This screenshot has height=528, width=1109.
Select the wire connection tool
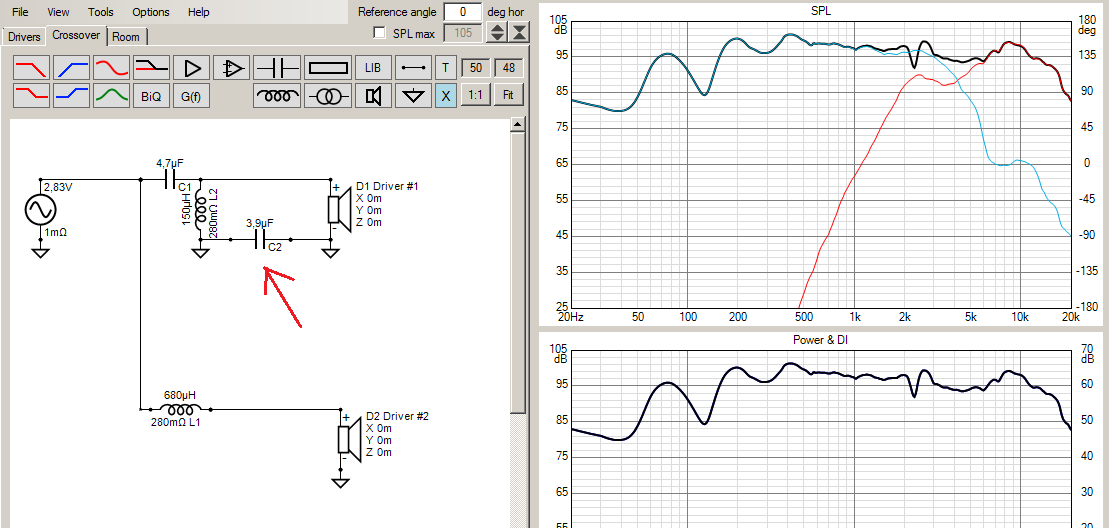[412, 68]
